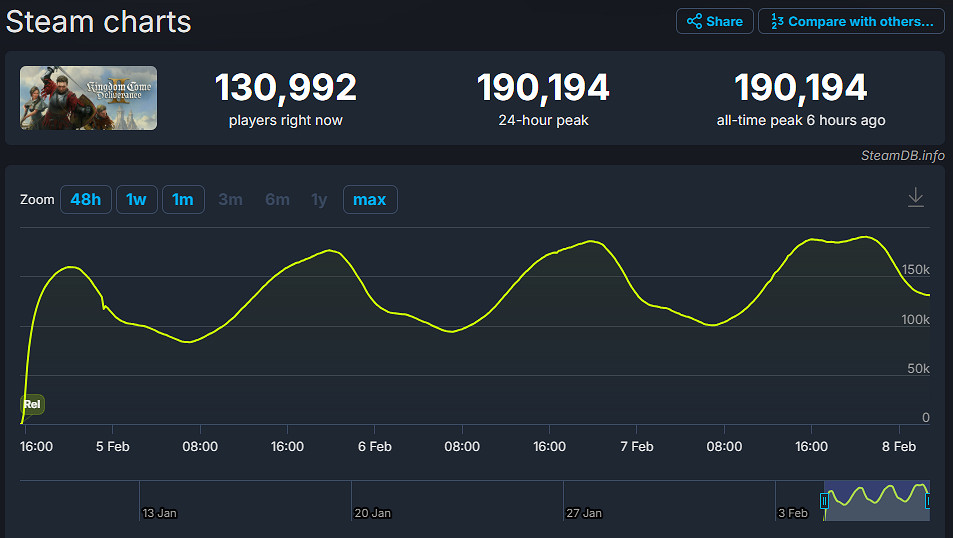Click the highlighted range in the navigator
This screenshot has width=953, height=538.
click(877, 500)
